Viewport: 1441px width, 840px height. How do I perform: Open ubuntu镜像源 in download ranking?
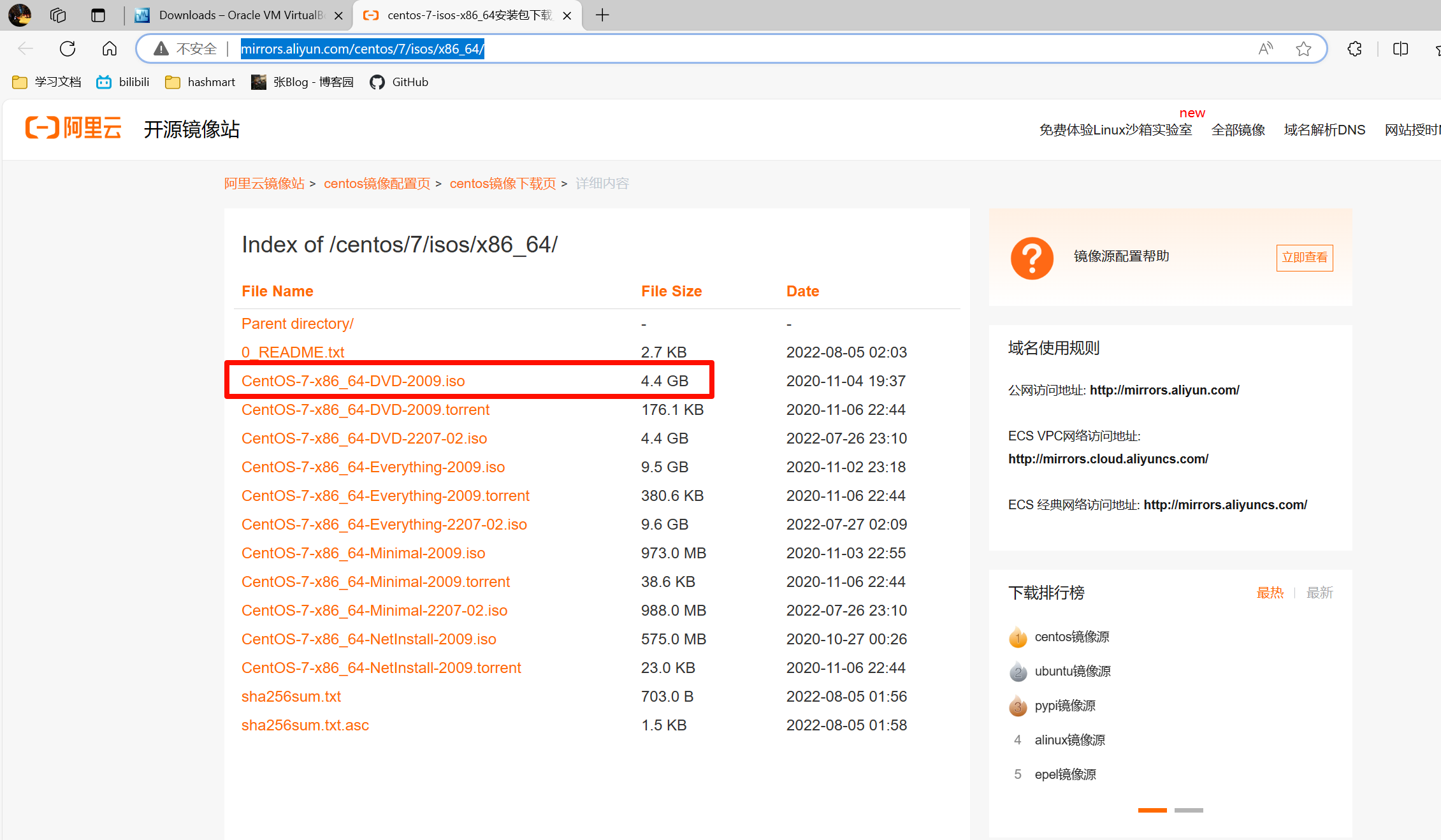click(1073, 671)
